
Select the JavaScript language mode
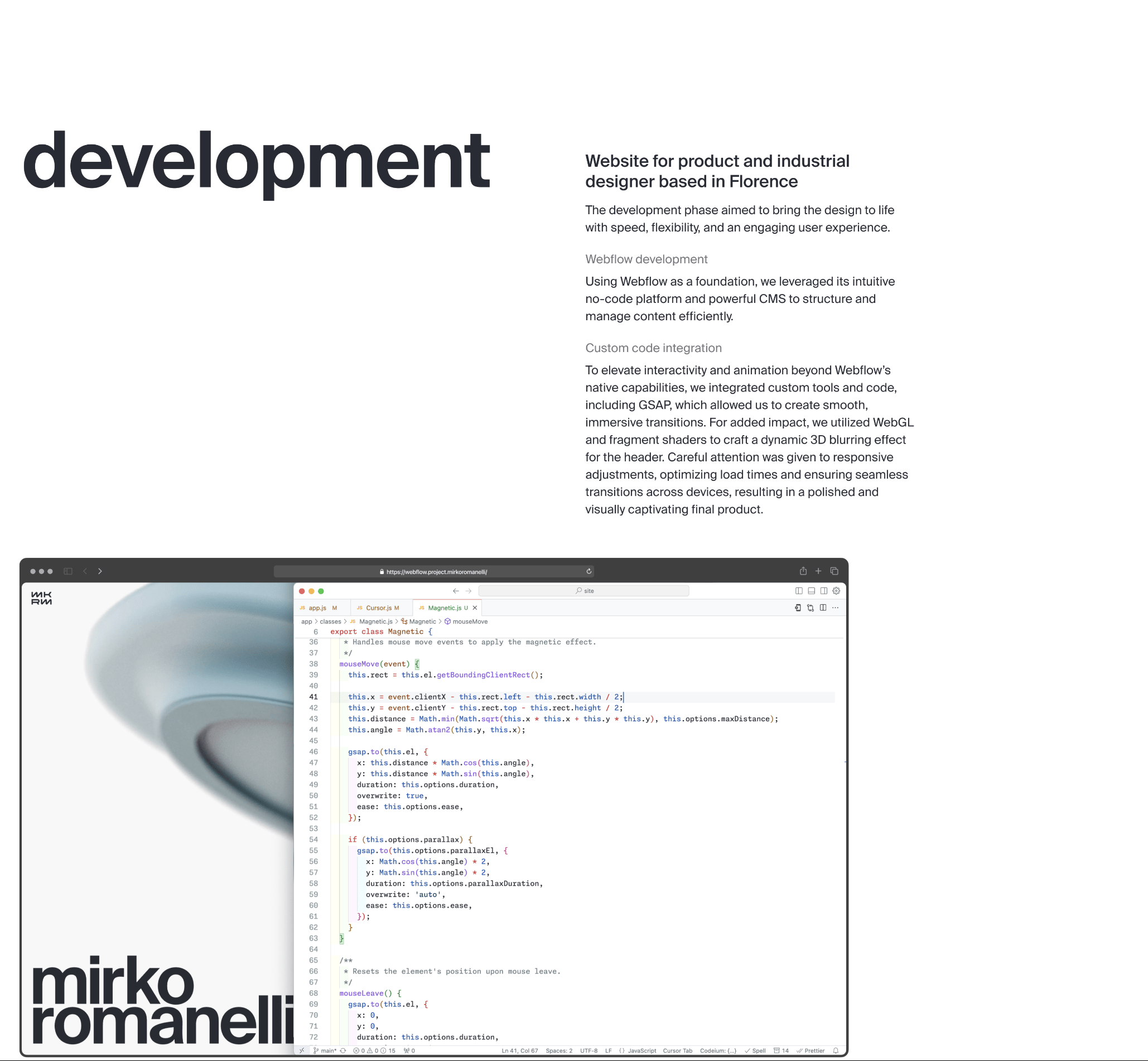pos(641,1050)
